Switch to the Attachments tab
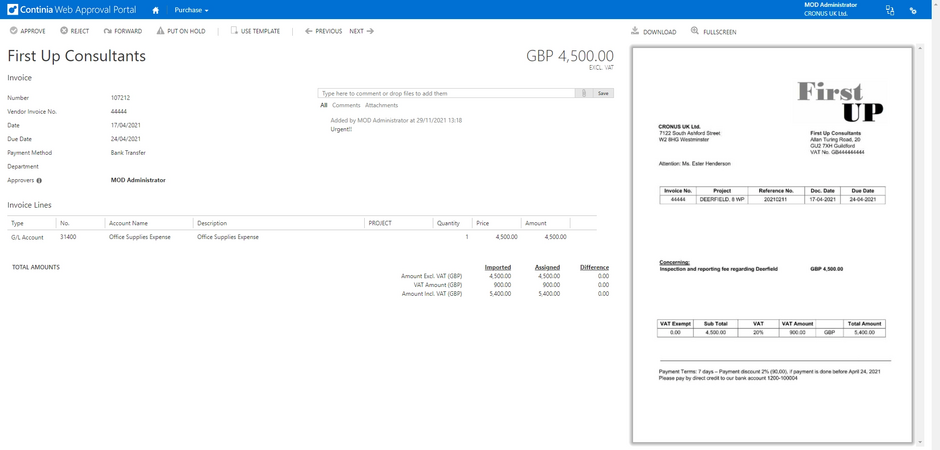The height and width of the screenshot is (450, 940). pyautogui.click(x=381, y=105)
